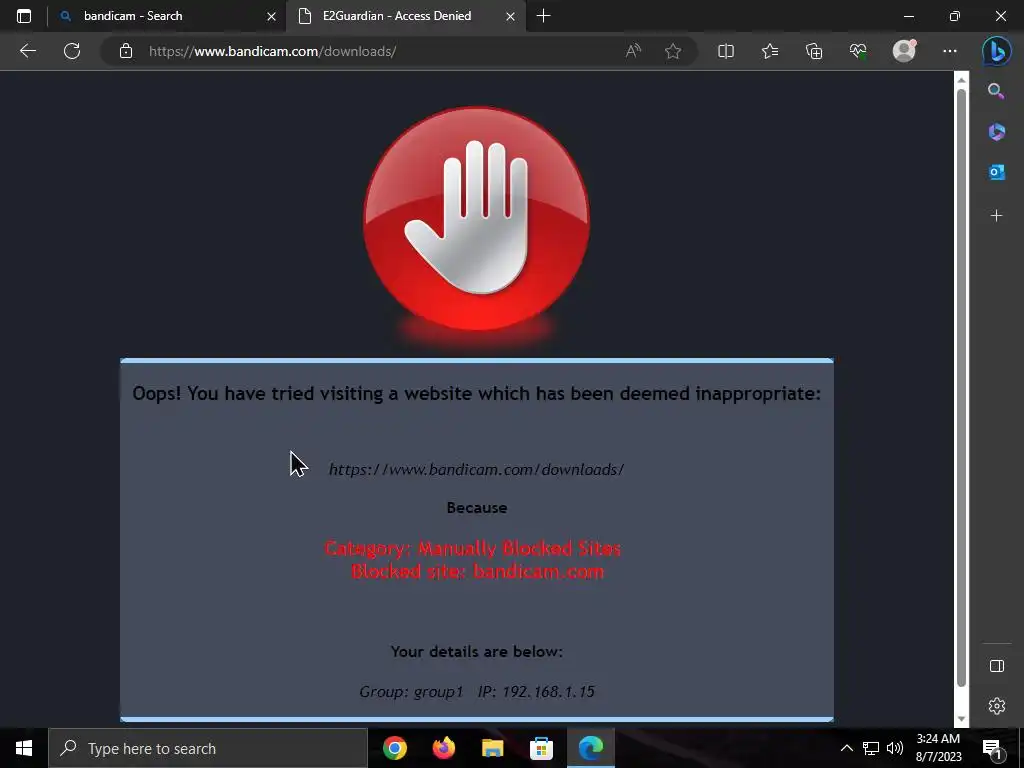Image resolution: width=1024 pixels, height=768 pixels.
Task: Open the clock and date flyout
Action: point(938,748)
